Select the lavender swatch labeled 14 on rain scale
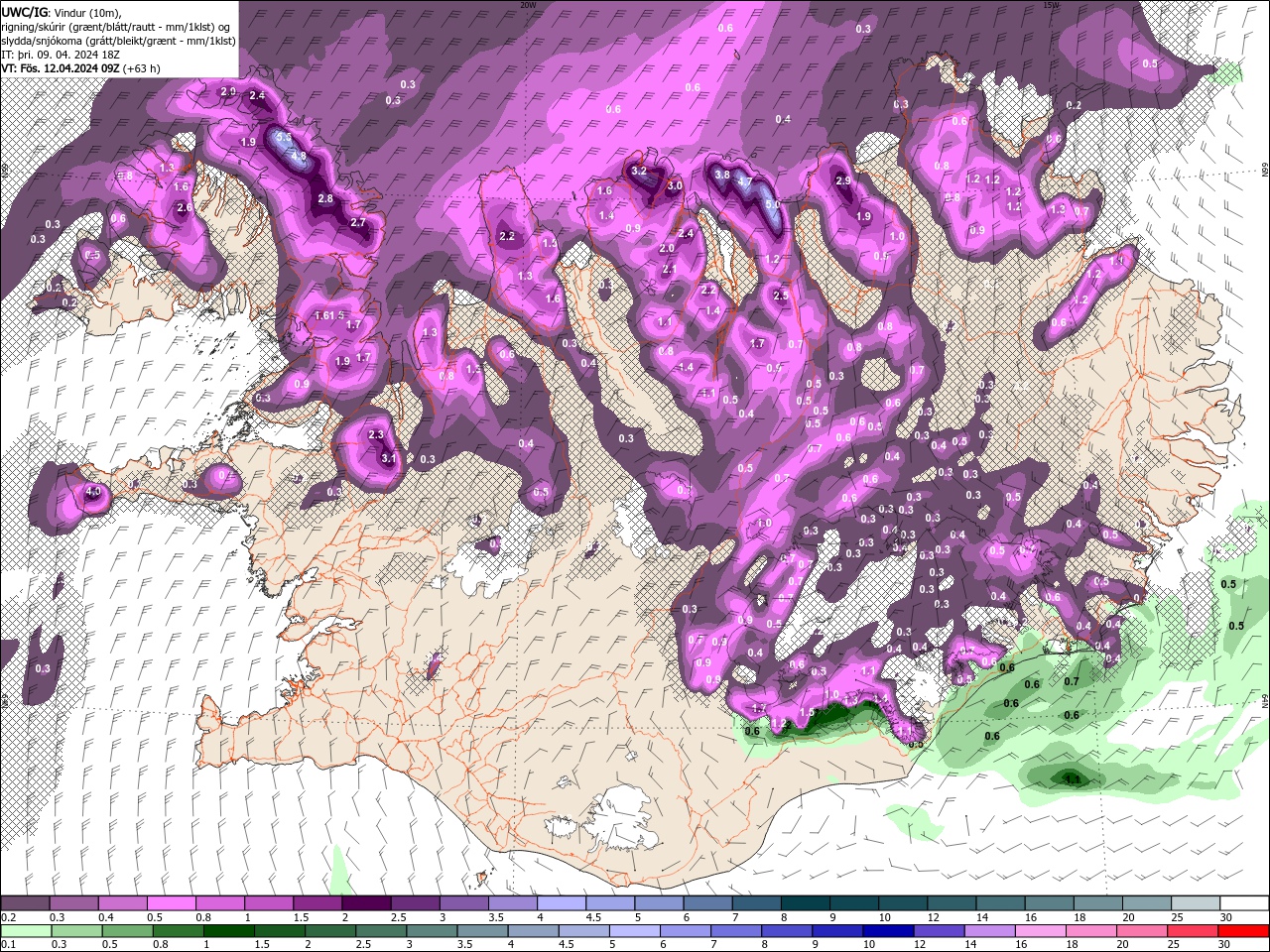The width and height of the screenshot is (1270, 952). (x=991, y=931)
